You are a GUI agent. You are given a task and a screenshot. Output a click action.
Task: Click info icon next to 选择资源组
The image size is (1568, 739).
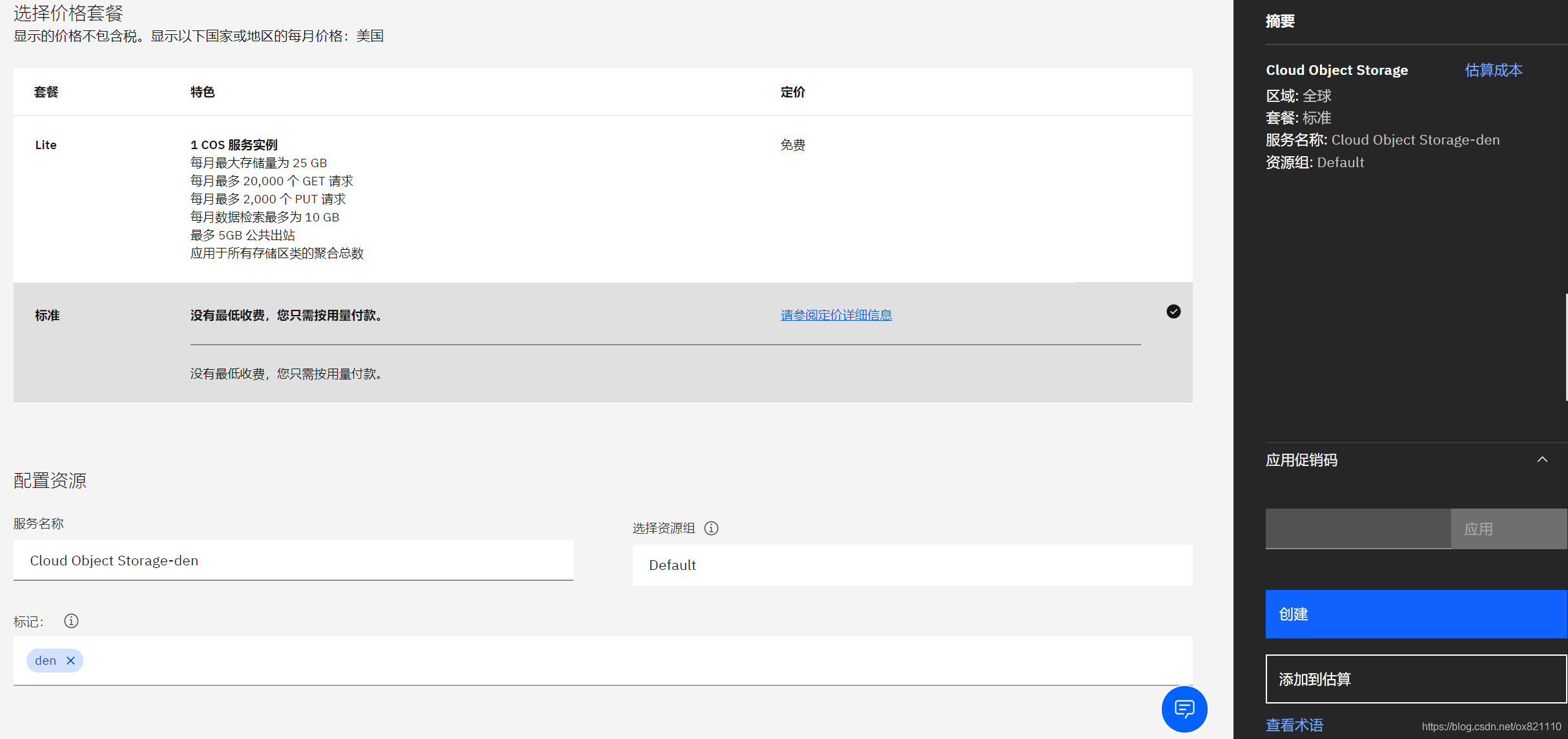711,528
